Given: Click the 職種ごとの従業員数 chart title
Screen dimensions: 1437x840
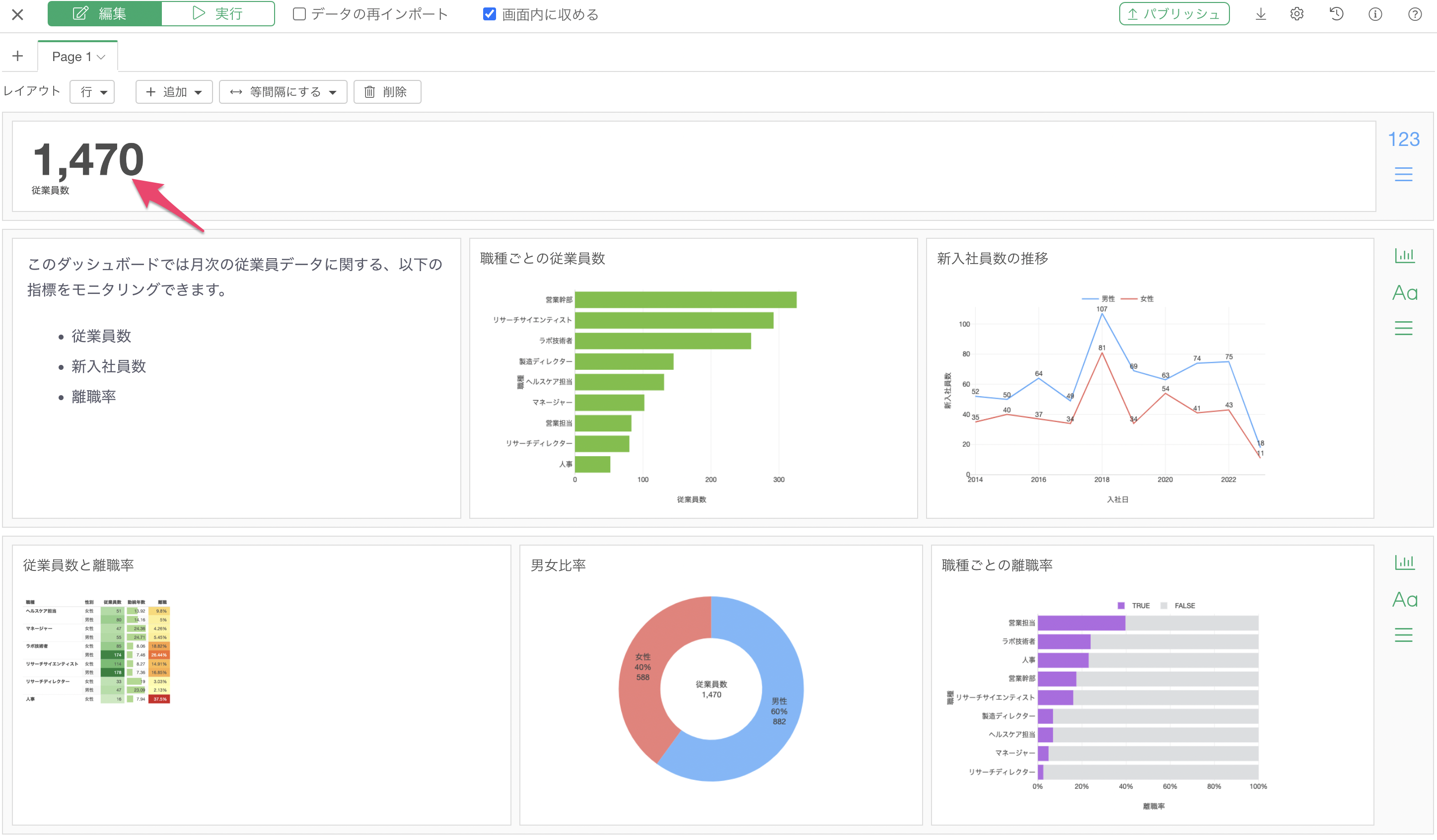Looking at the screenshot, I should click(x=542, y=258).
